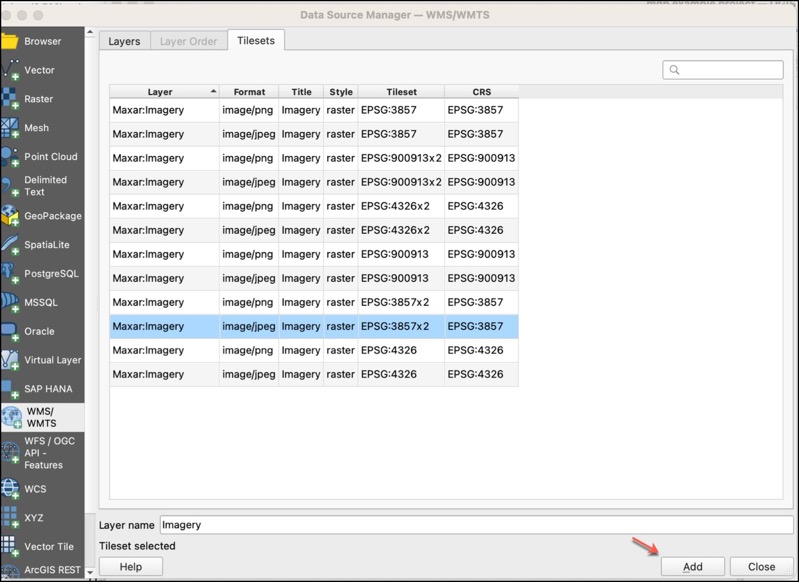Sort table by Tileset column header
The height and width of the screenshot is (582, 799).
tap(402, 92)
